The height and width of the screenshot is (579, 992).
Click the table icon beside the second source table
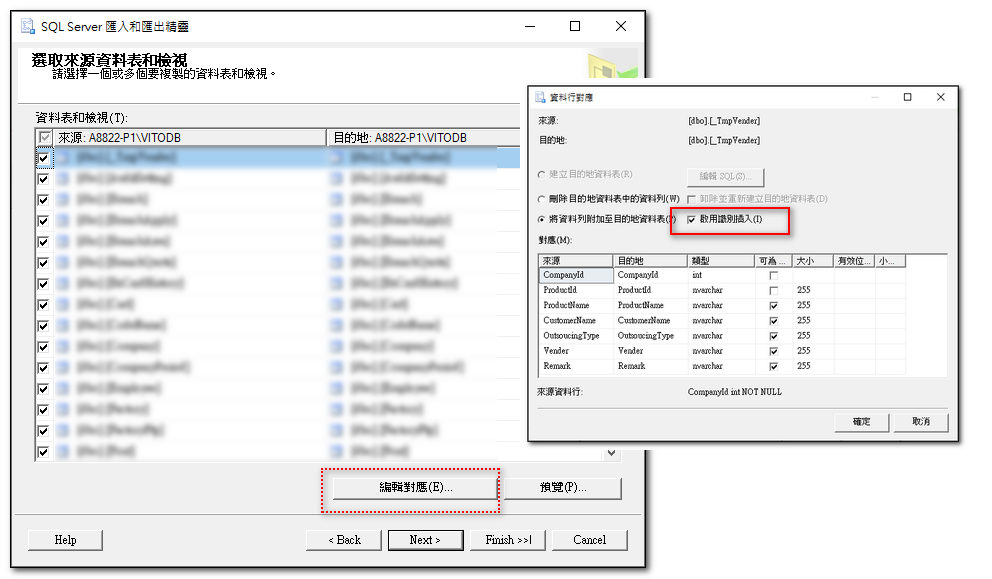[62, 178]
